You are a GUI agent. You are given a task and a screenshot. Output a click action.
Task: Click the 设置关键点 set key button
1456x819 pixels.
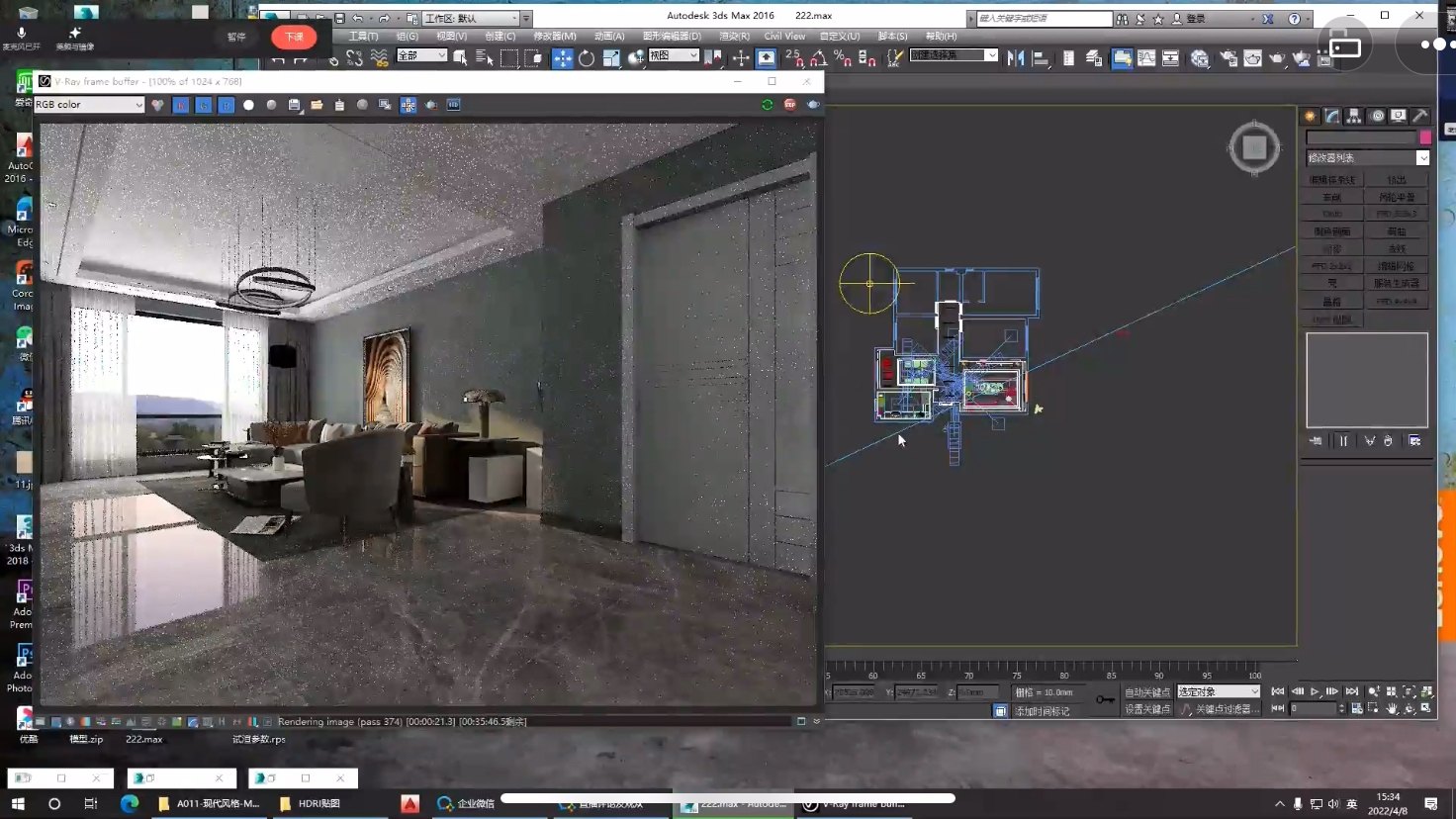(1147, 708)
